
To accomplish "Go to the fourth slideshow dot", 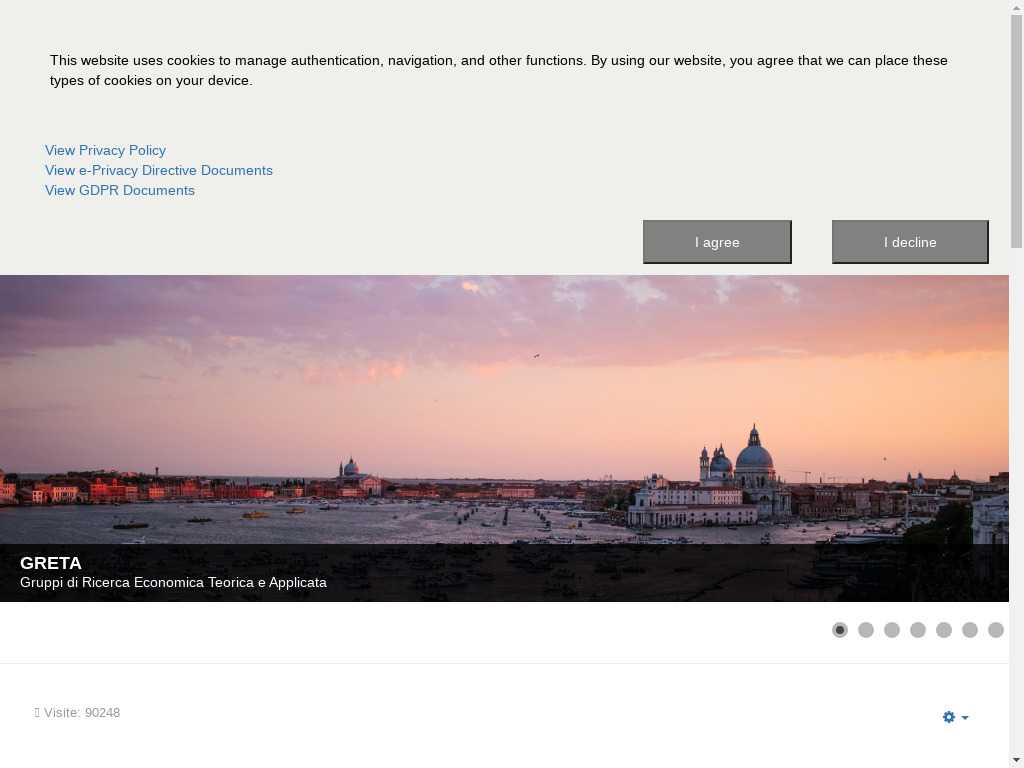I will [x=918, y=630].
